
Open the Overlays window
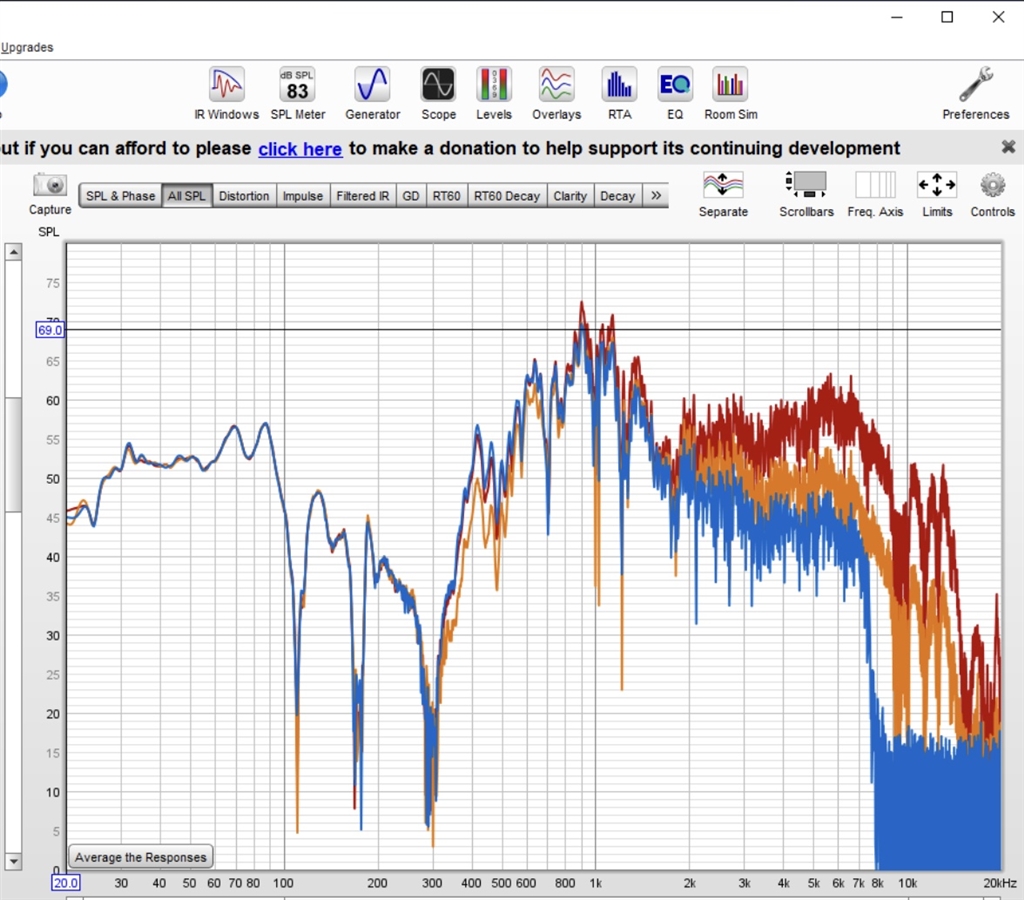pos(556,93)
